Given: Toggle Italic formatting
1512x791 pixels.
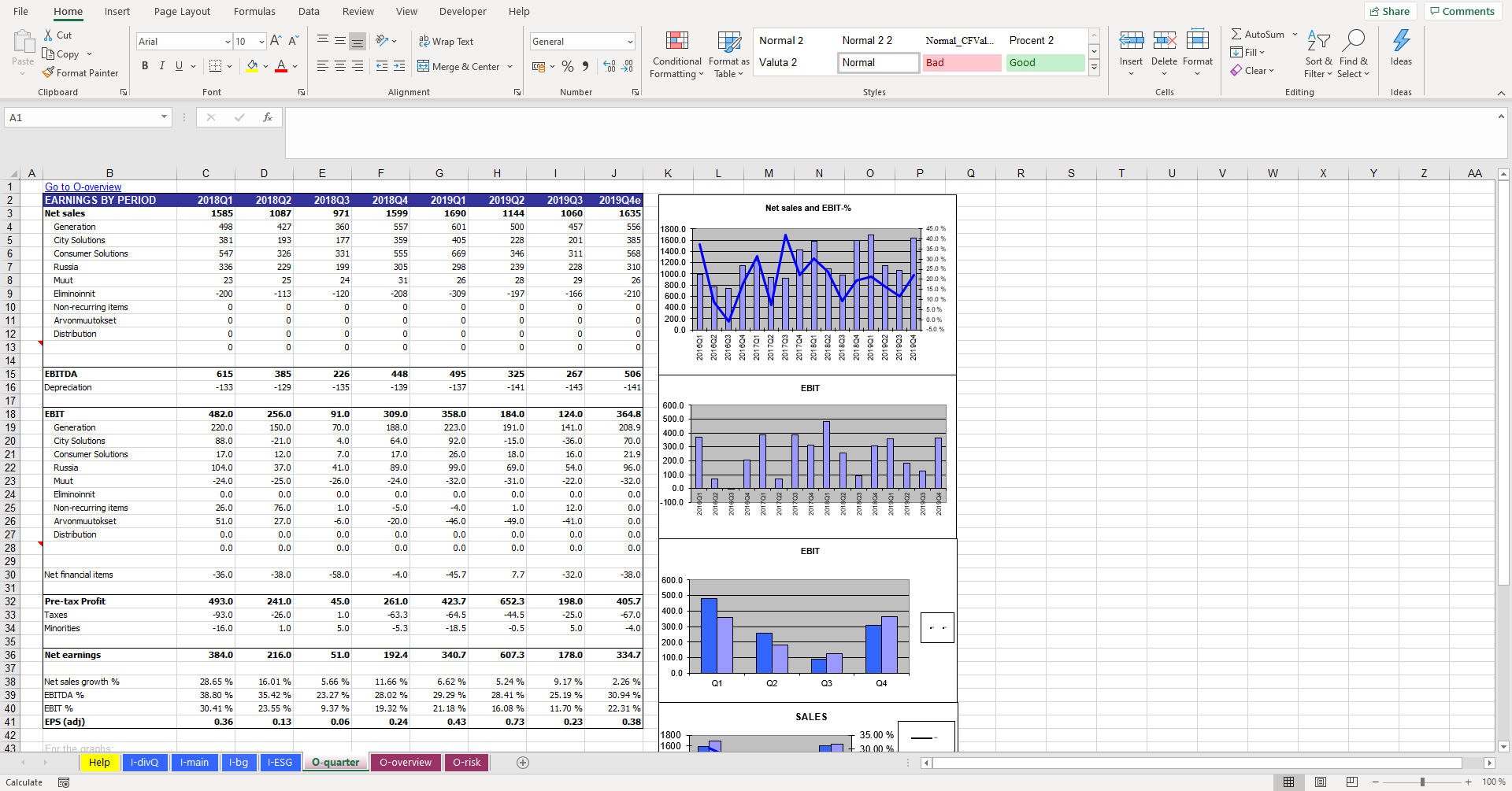Looking at the screenshot, I should click(162, 66).
